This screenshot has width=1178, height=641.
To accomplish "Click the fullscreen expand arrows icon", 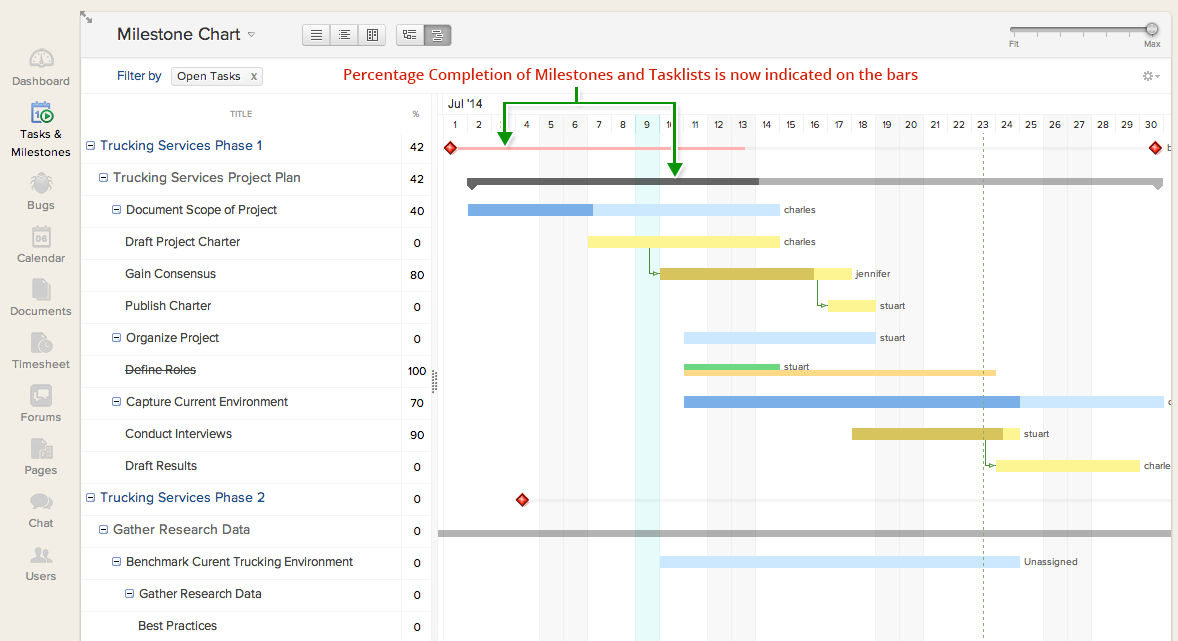I will pos(87,17).
